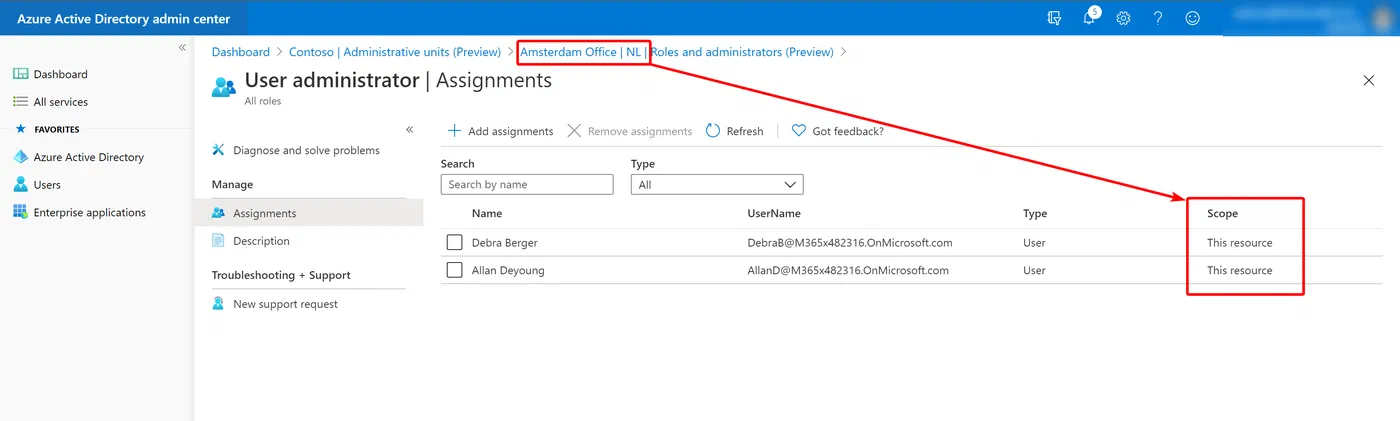The height and width of the screenshot is (421, 1400).
Task: Click the Diagnose and solve problems wrench icon
Action: (219, 150)
